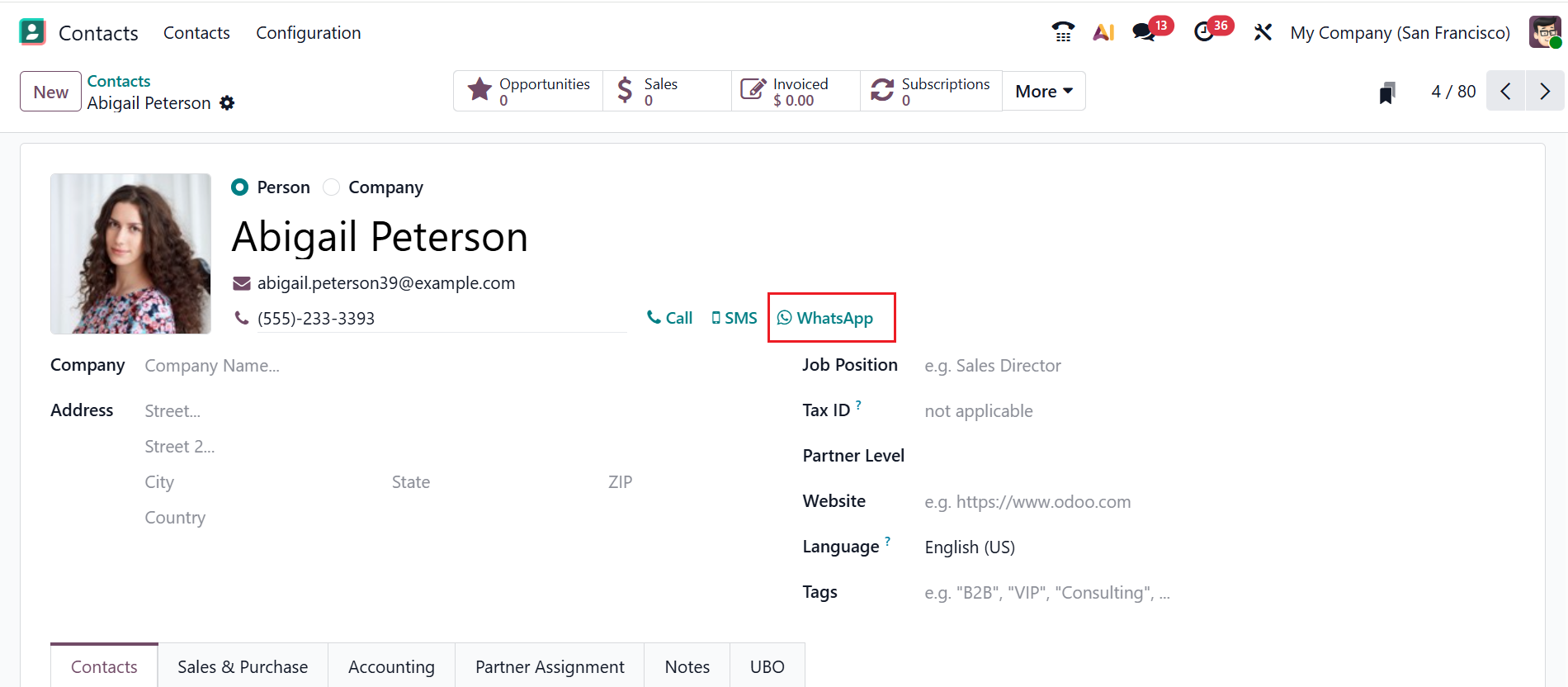Select the Company radio button
Image resolution: width=1568 pixels, height=687 pixels.
click(332, 187)
